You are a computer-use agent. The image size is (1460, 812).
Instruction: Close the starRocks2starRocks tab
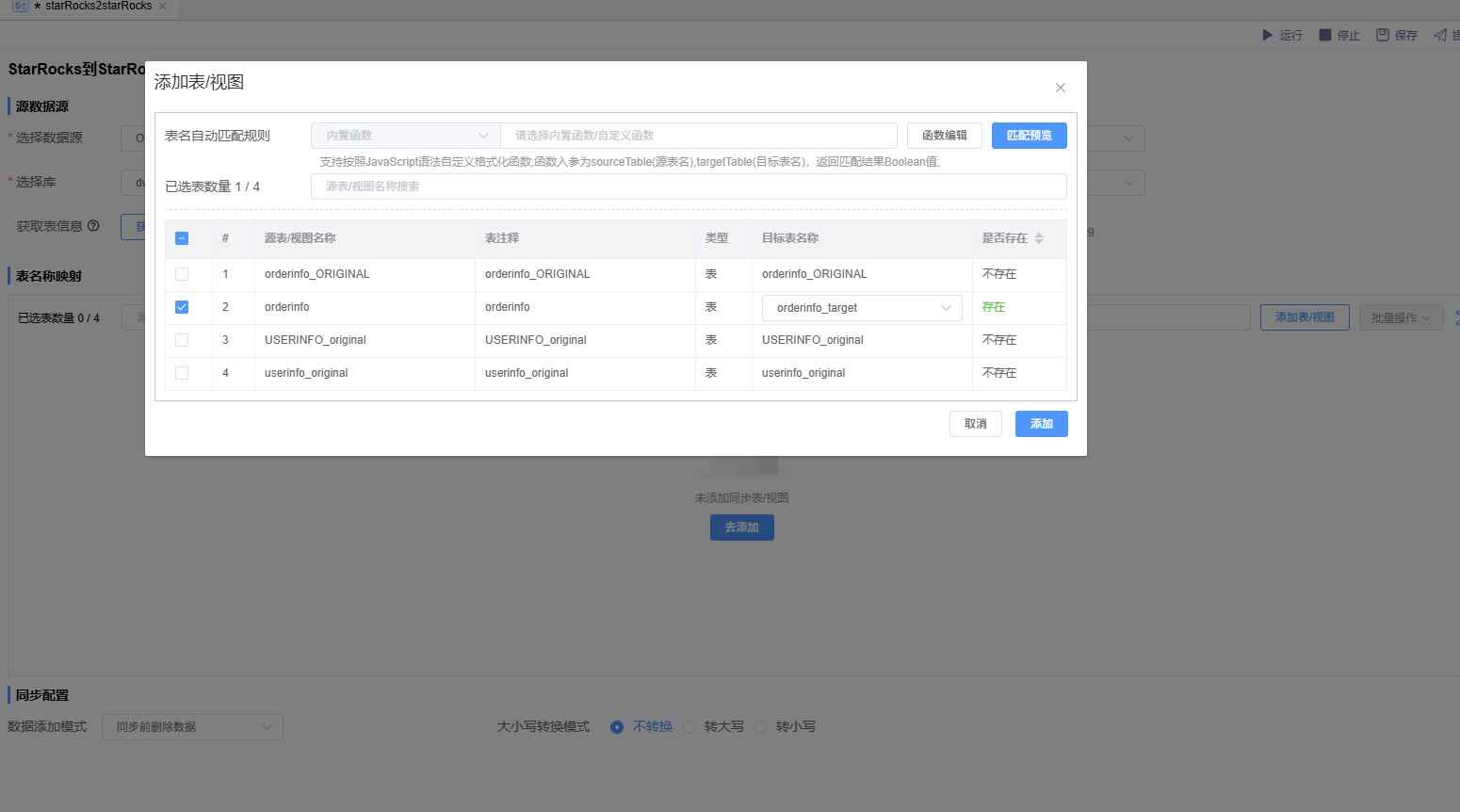click(x=162, y=7)
